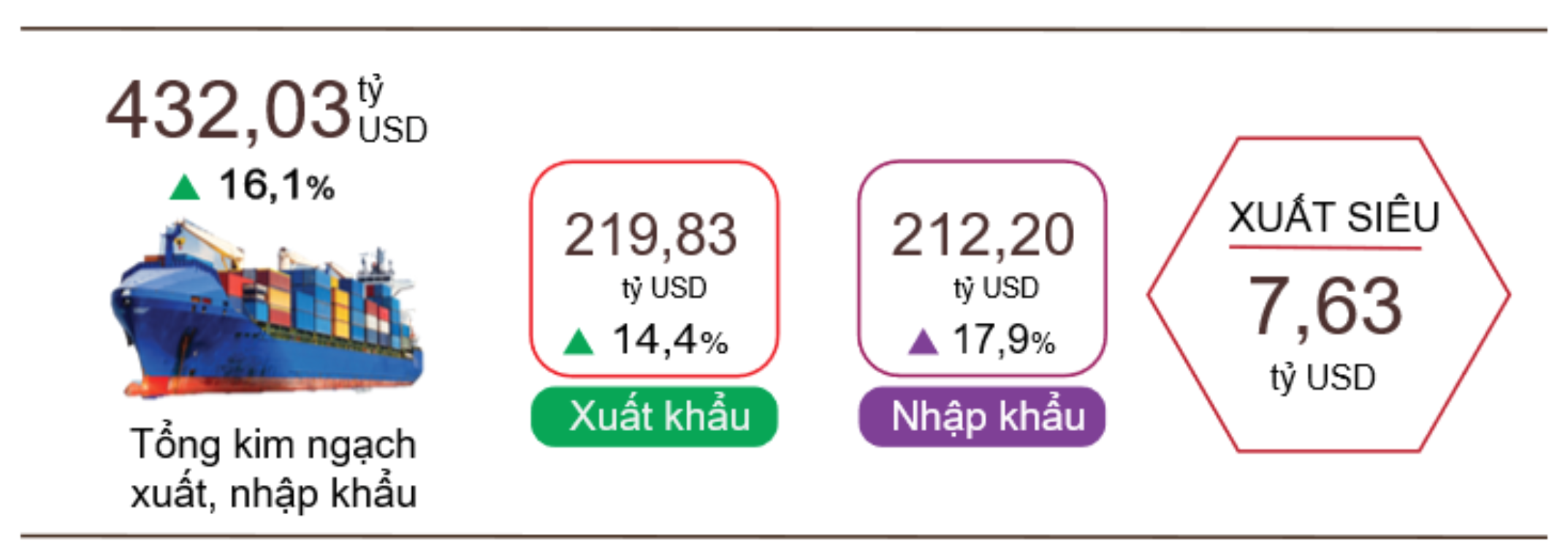Screen dimensions: 1568x558
Task: Click the green Xuất khẩu label button
Action: click(655, 417)
